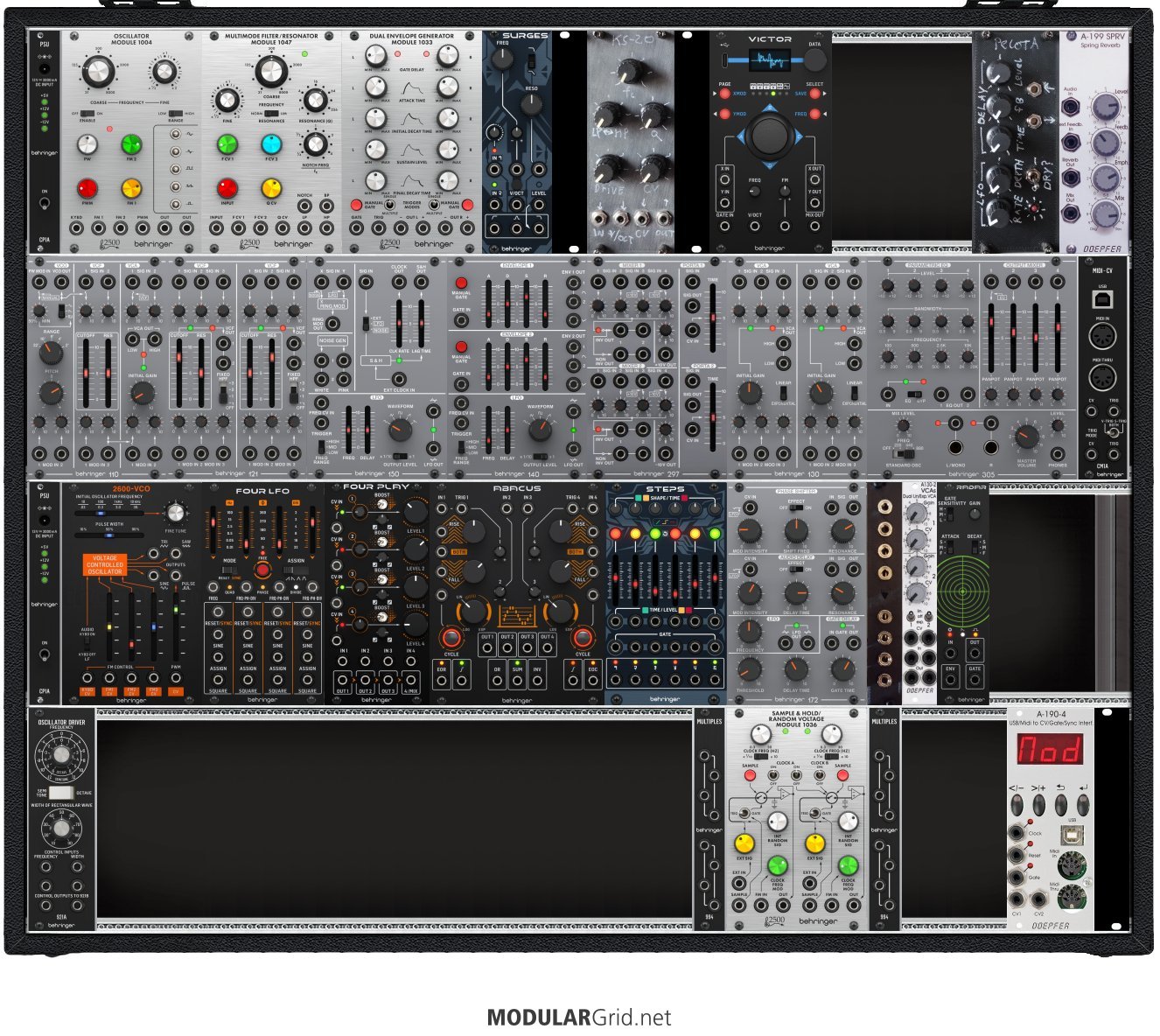
Task: Click the MIDI IN socket on the MIDI-CV module
Action: pyautogui.click(x=1101, y=336)
